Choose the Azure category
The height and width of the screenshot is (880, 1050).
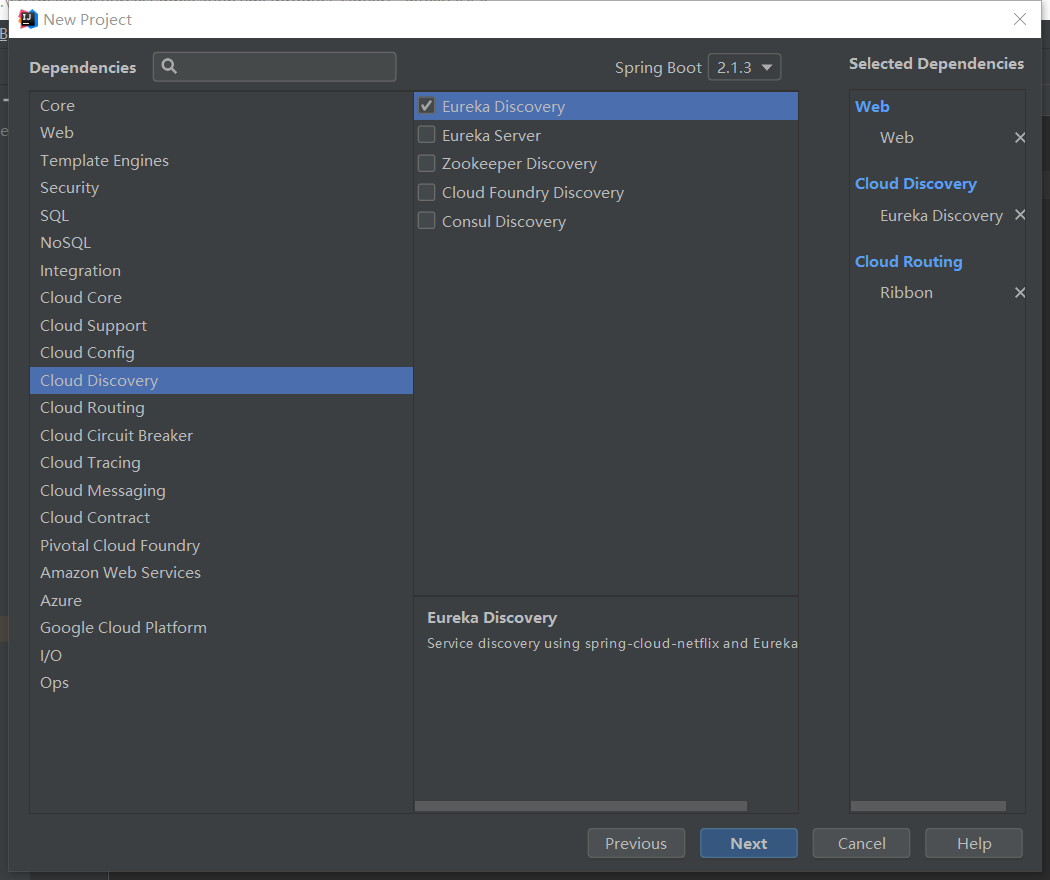point(222,600)
